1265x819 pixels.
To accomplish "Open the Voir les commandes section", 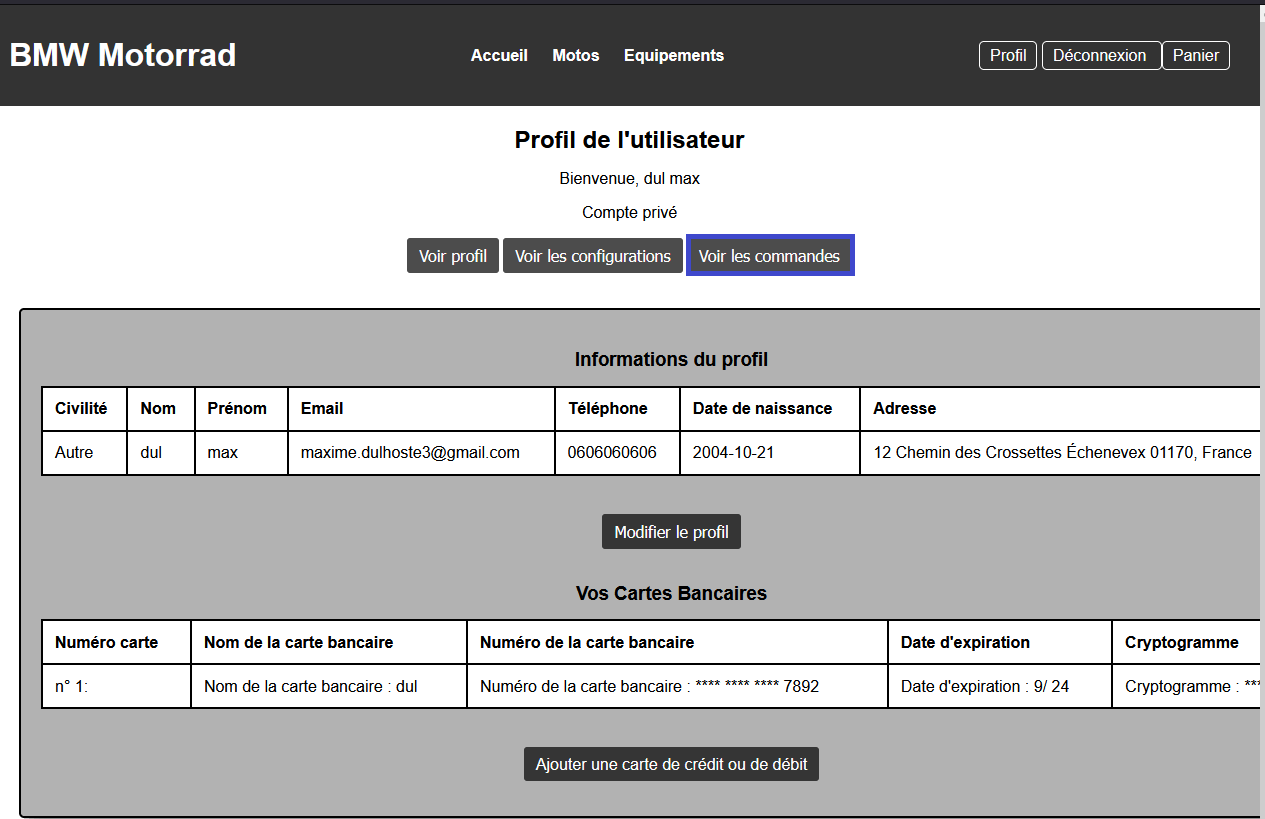I will click(769, 256).
